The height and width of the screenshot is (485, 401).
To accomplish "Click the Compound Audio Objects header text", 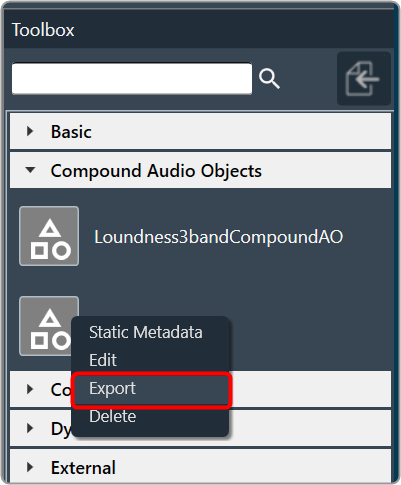I will 156,171.
